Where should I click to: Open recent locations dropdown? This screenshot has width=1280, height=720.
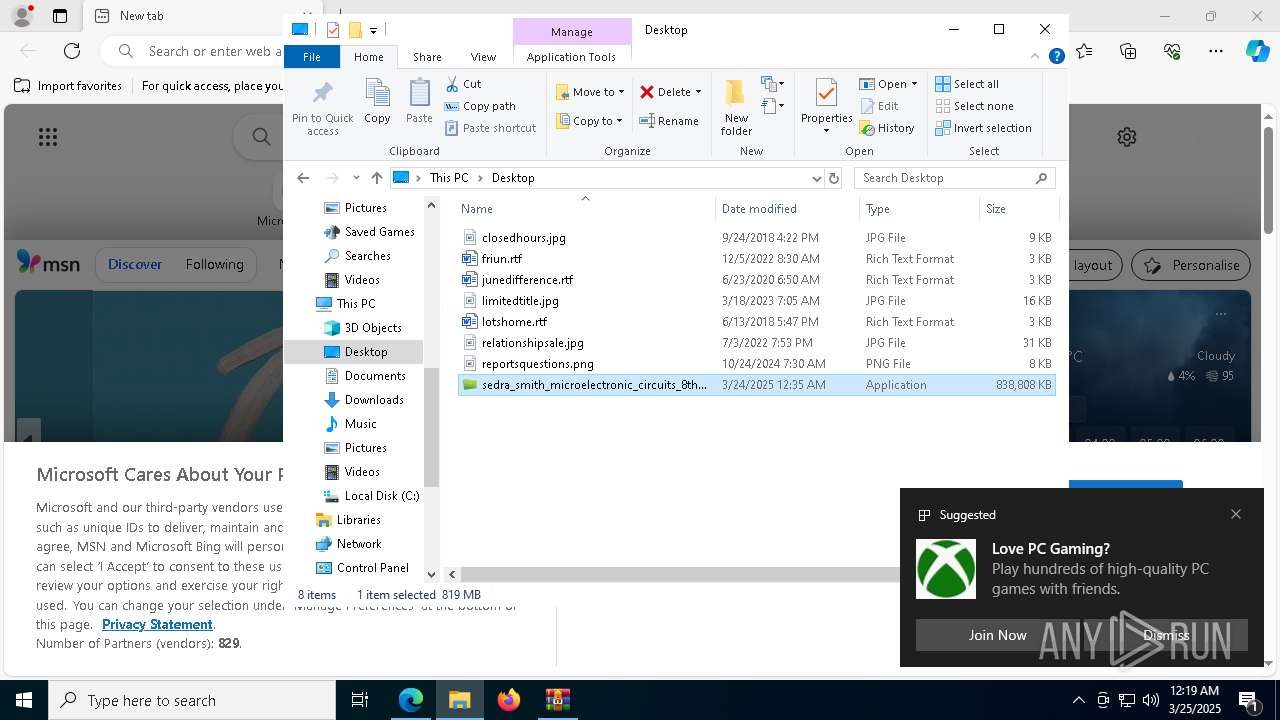point(356,178)
